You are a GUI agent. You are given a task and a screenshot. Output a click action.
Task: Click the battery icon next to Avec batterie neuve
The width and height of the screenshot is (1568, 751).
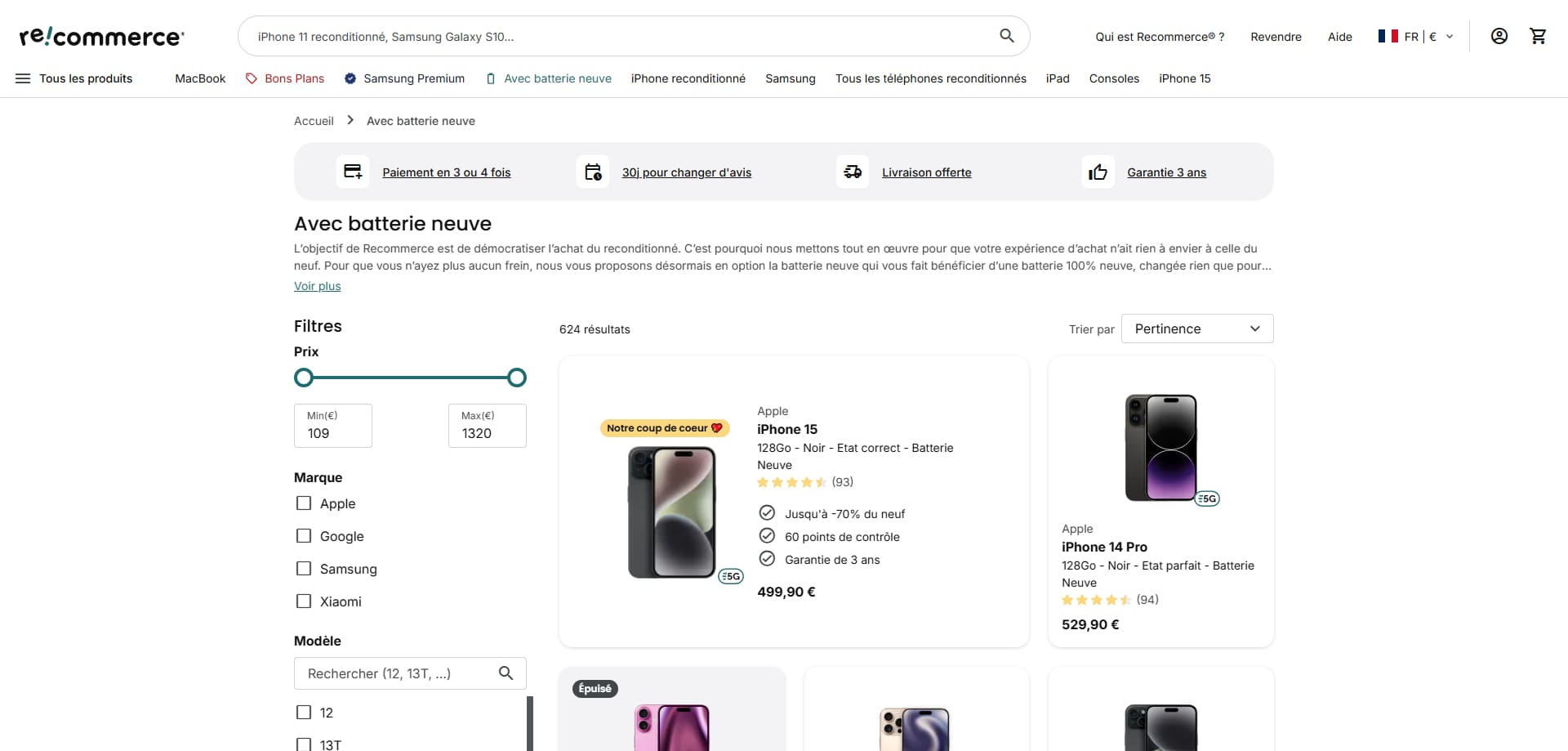(x=491, y=78)
